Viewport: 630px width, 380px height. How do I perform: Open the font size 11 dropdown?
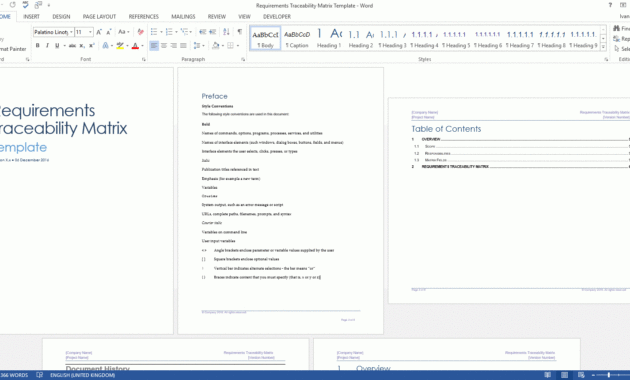point(90,32)
